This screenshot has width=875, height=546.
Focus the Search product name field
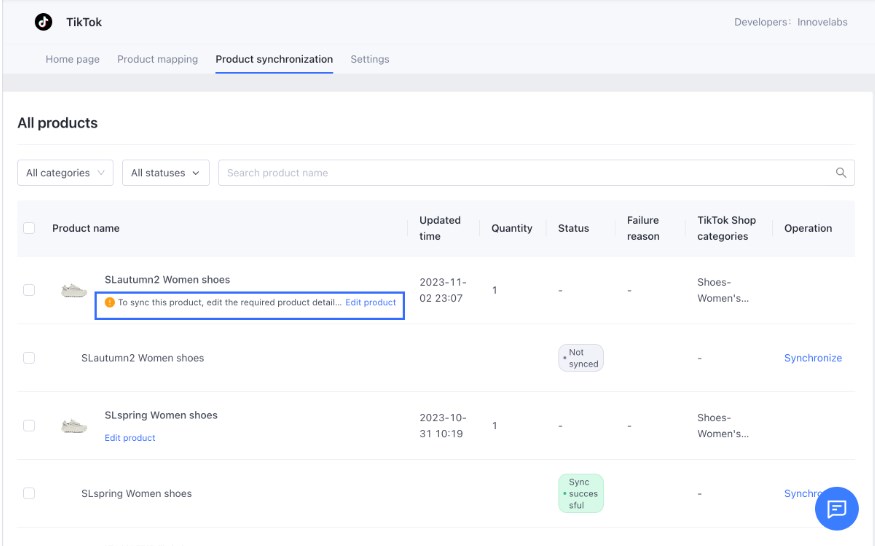520,173
